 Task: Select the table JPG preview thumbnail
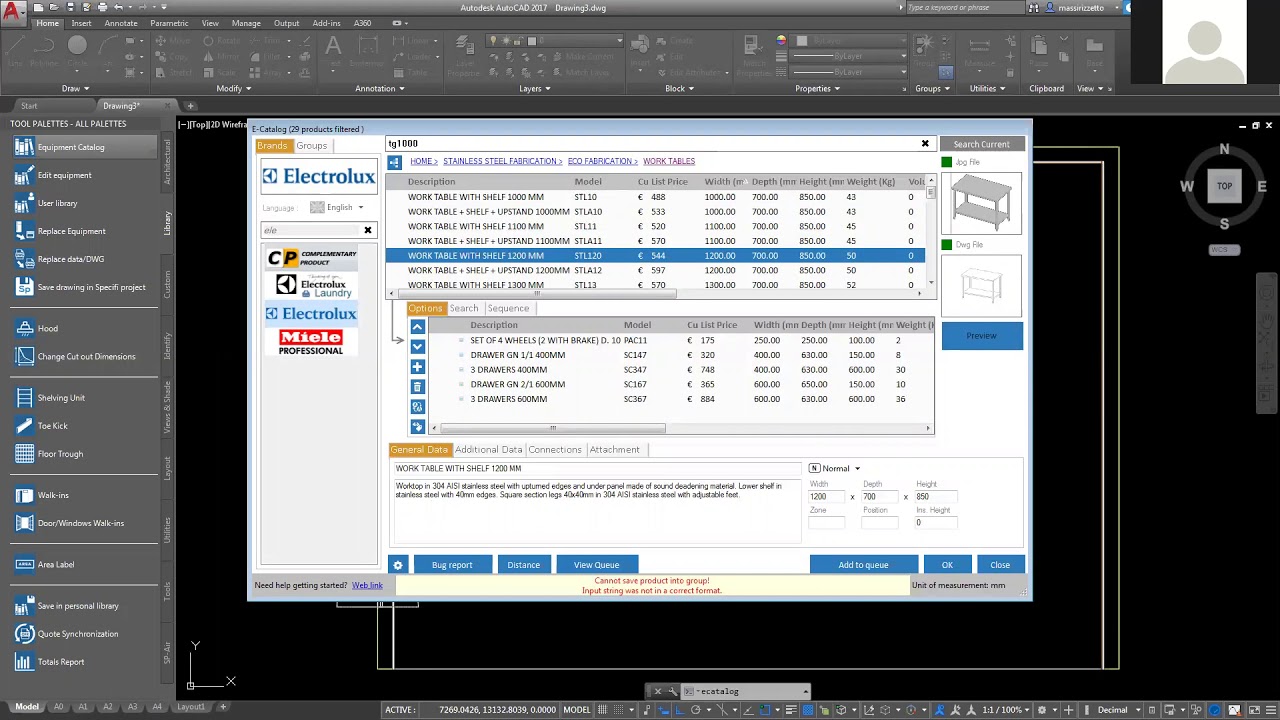tap(981, 203)
